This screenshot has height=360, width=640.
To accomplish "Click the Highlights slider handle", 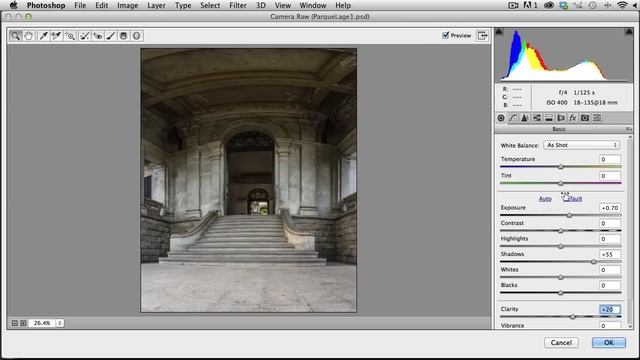I will tap(561, 246).
